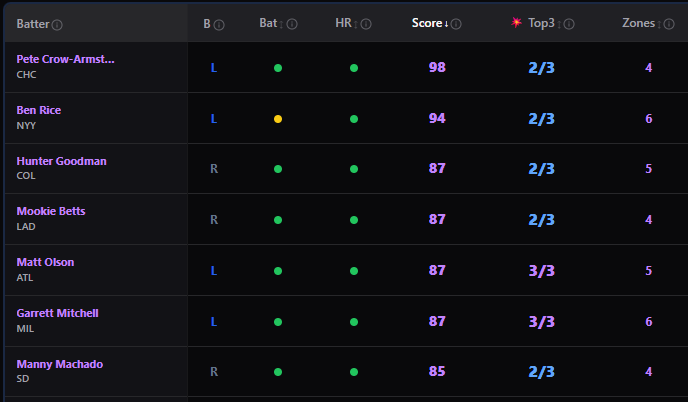Image resolution: width=688 pixels, height=402 pixels.
Task: Click Hunter Goodman's Zones value 5
Action: point(649,169)
